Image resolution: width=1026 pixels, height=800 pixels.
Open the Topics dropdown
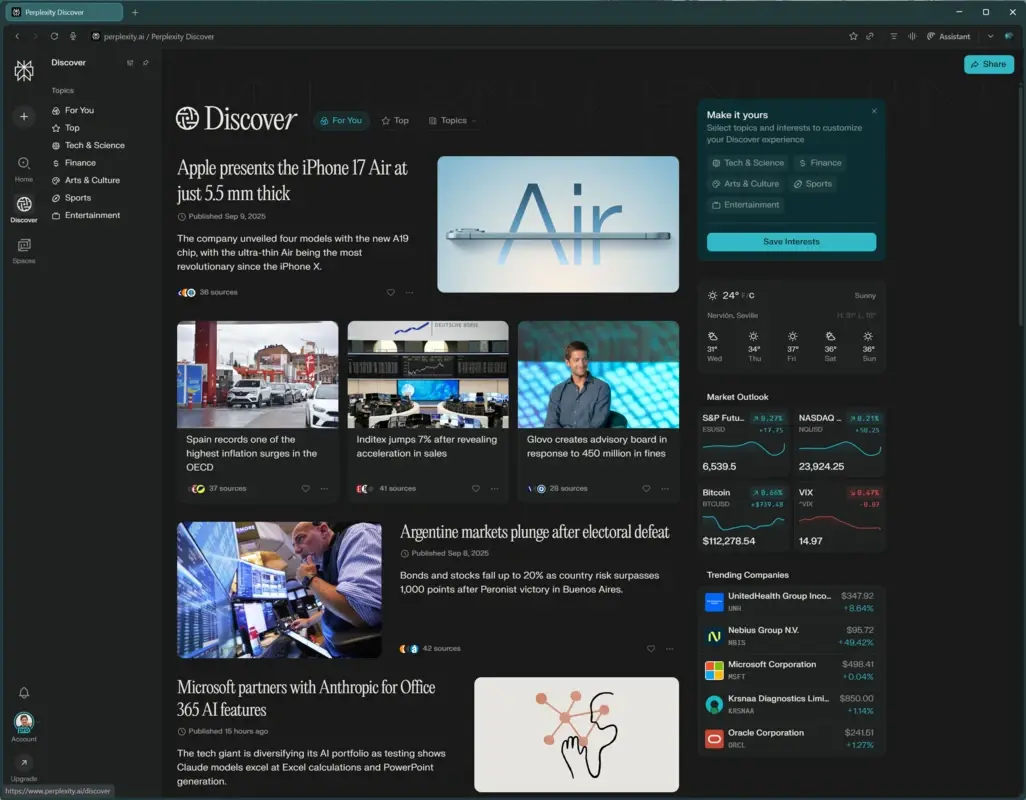click(452, 120)
